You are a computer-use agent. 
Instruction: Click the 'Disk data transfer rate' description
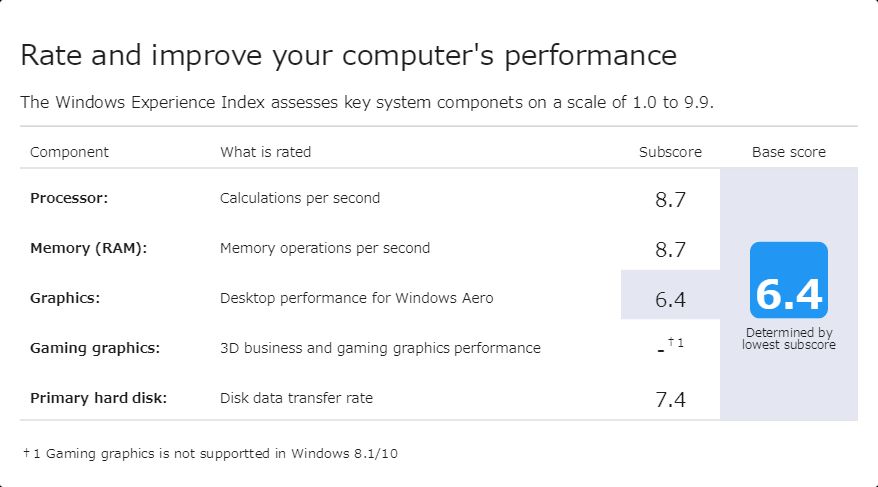[296, 398]
